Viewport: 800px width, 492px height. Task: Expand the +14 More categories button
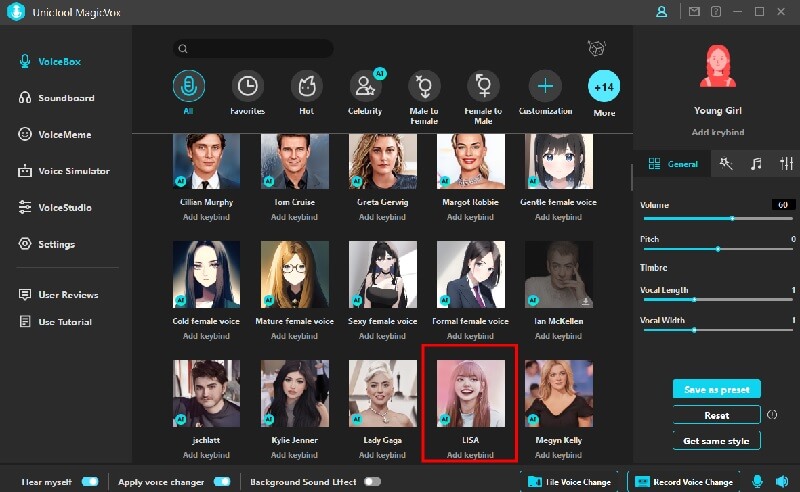pyautogui.click(x=604, y=87)
